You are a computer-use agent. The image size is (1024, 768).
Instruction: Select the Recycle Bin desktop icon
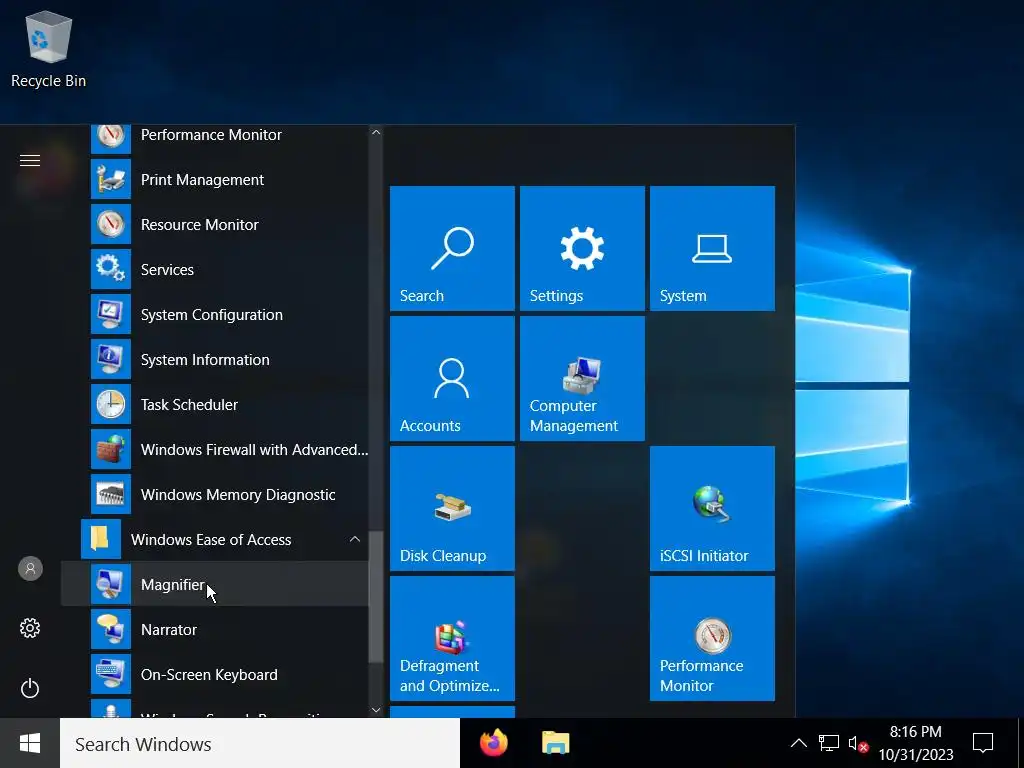tap(48, 50)
